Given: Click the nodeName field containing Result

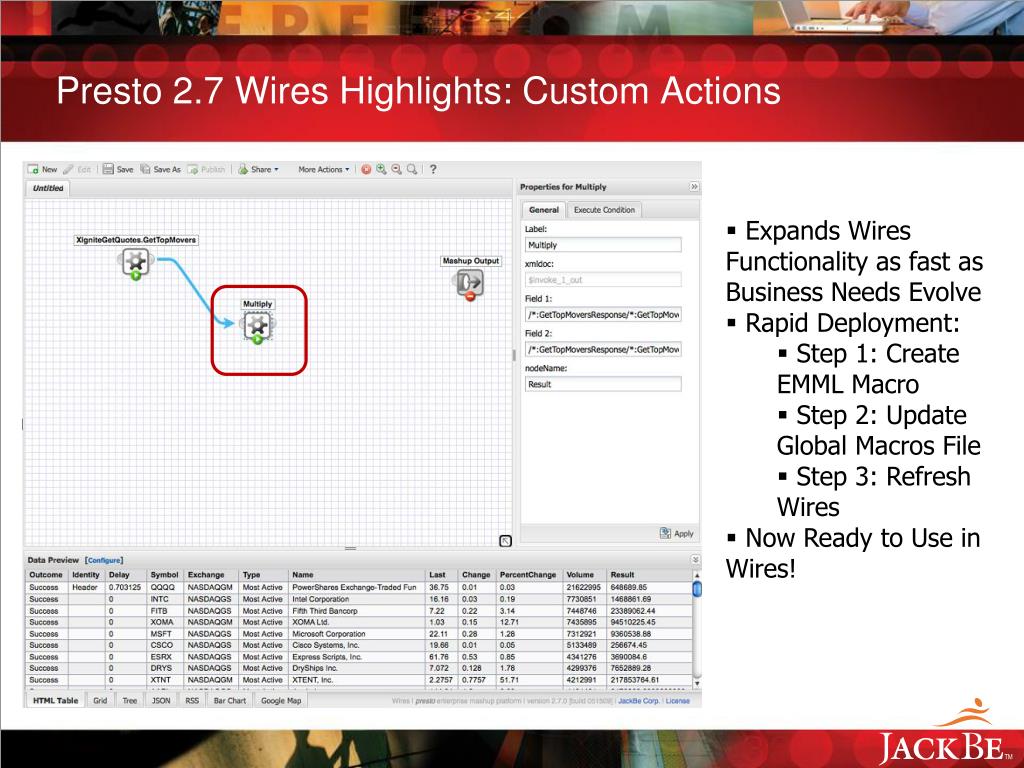Looking at the screenshot, I should click(603, 384).
